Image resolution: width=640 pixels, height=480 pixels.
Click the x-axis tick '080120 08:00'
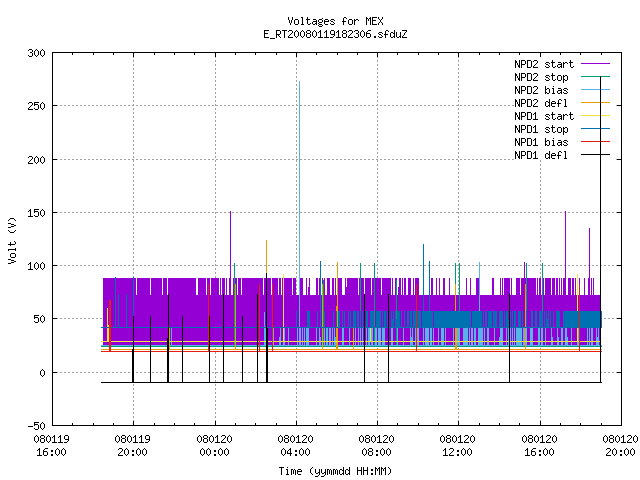coord(376,446)
